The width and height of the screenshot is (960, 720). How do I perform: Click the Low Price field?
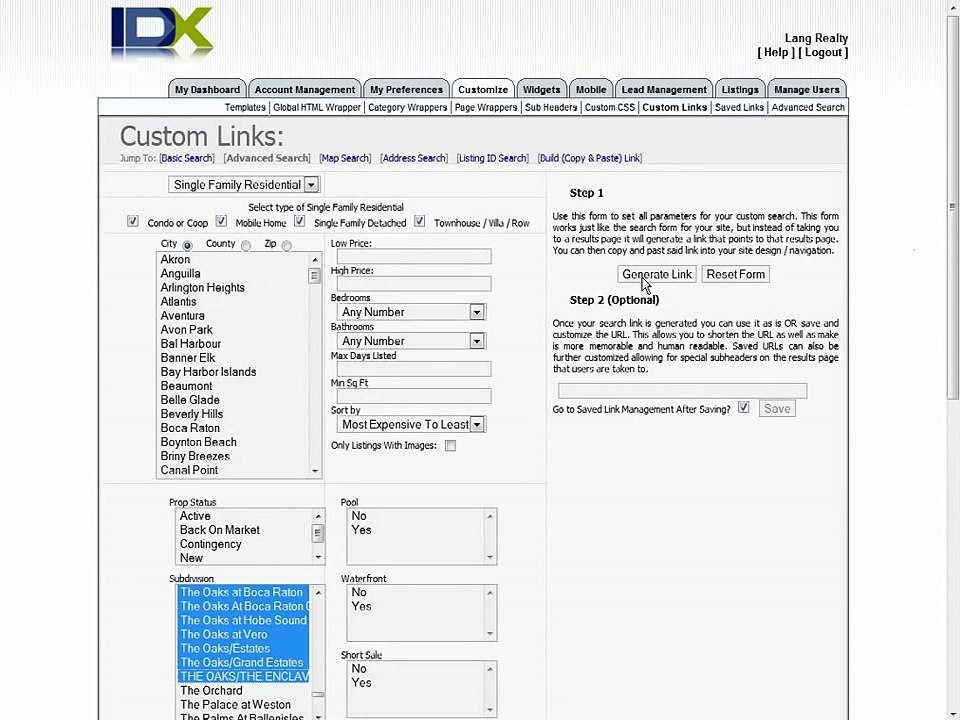coord(414,257)
